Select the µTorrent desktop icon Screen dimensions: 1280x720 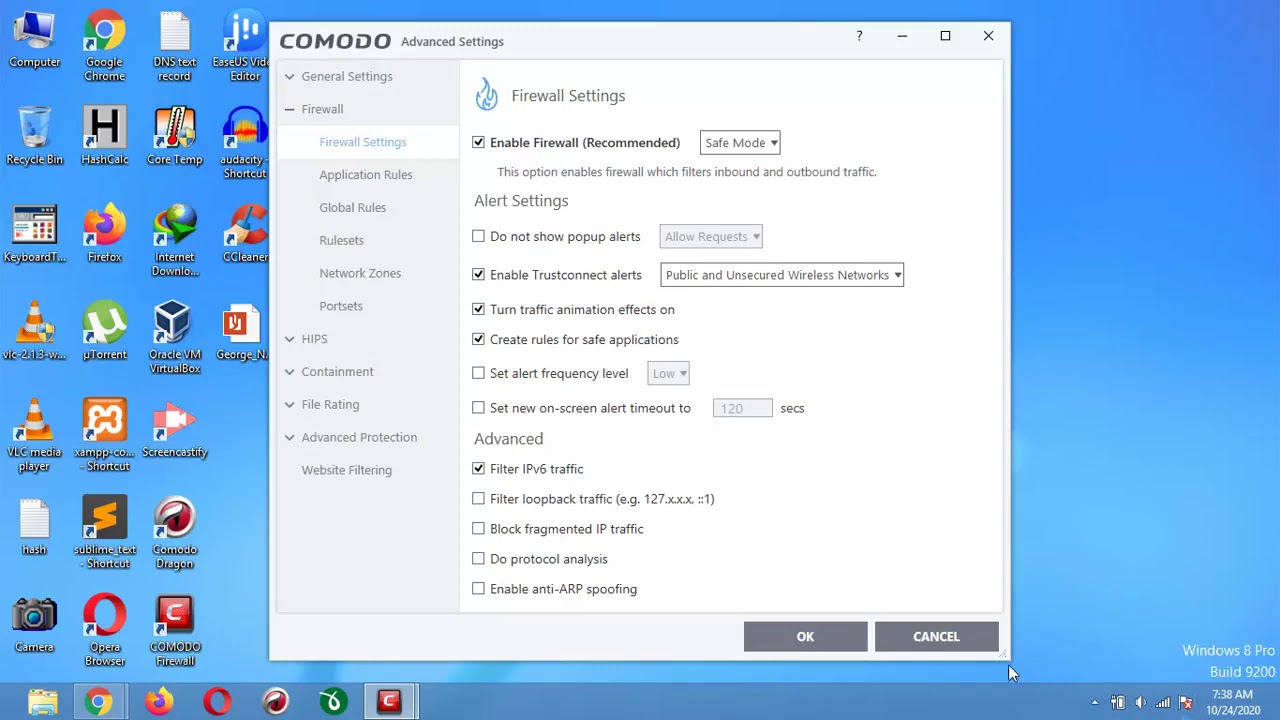click(x=104, y=332)
